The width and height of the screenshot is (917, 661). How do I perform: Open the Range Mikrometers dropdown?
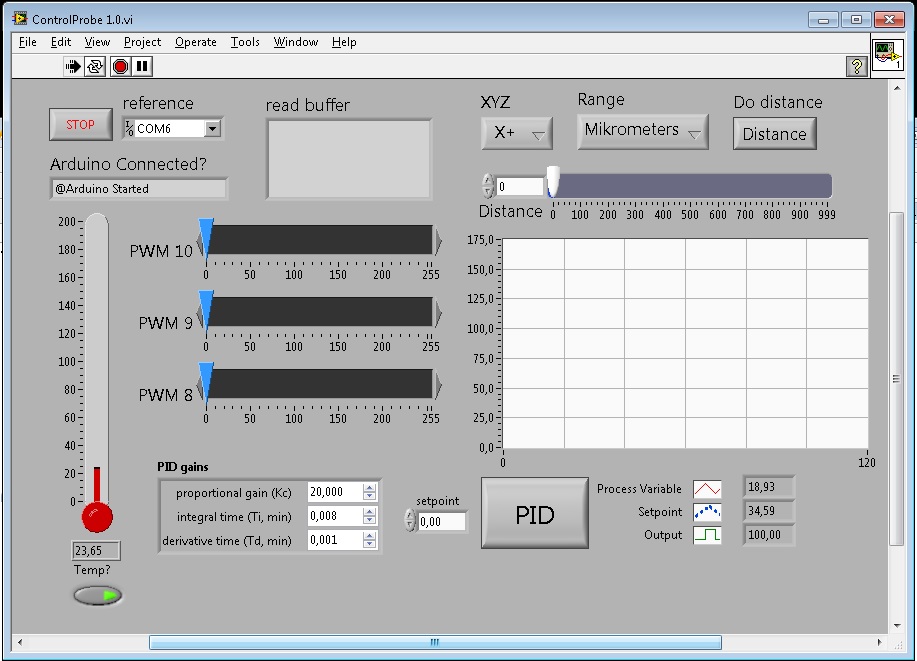643,131
